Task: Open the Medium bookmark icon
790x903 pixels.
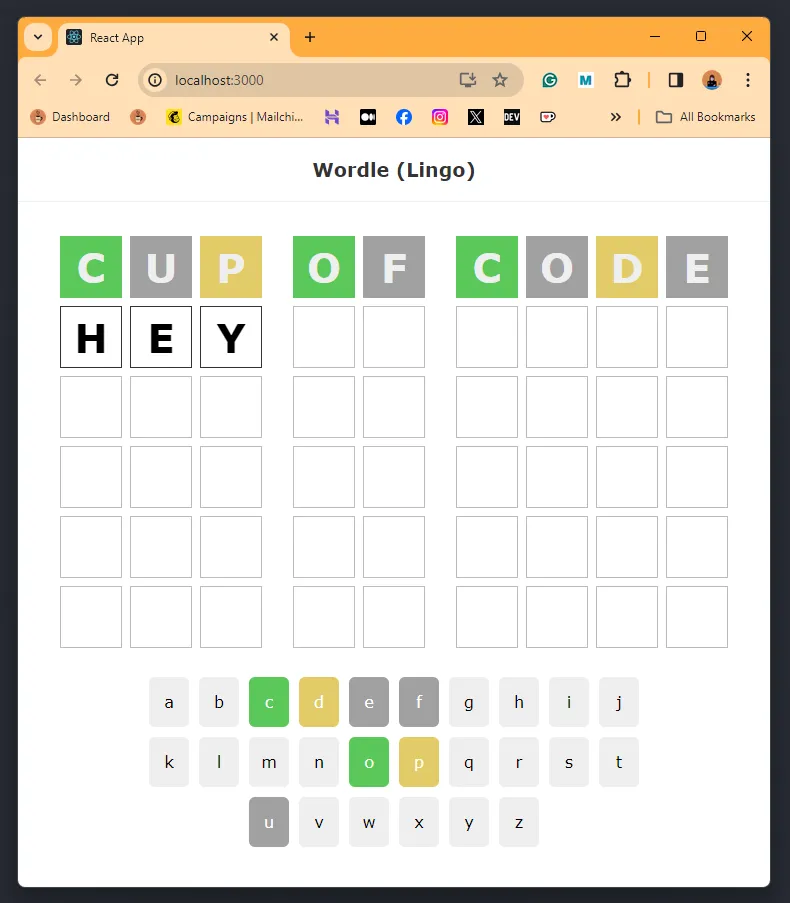Action: tap(368, 117)
